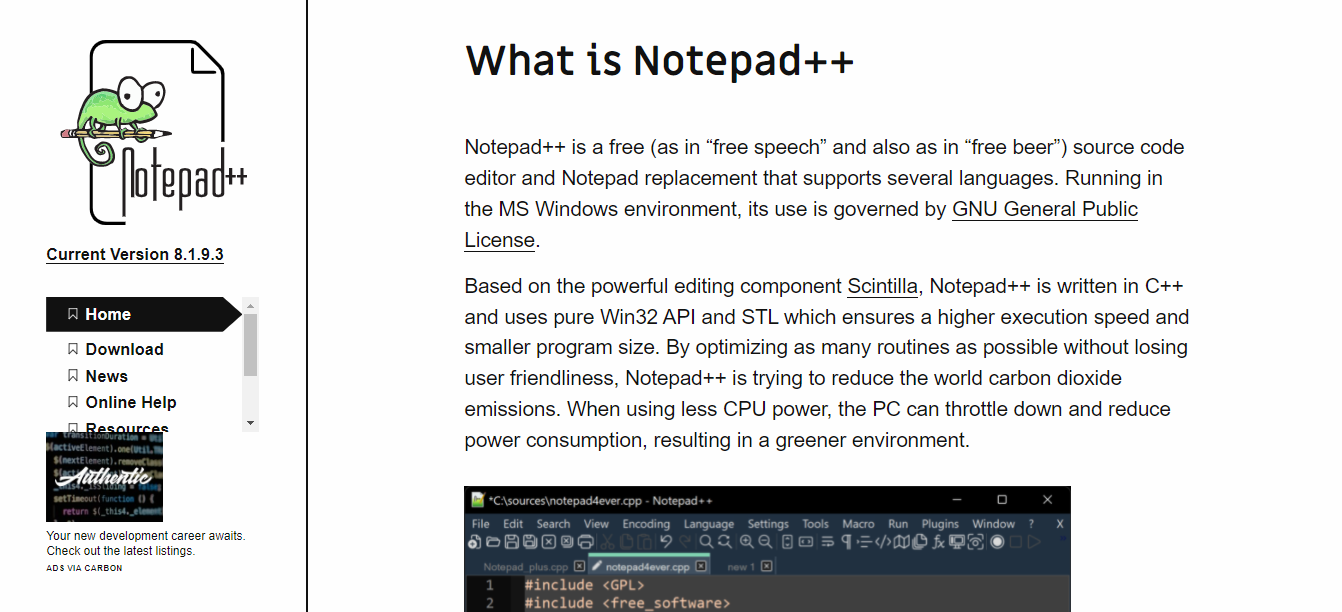1342x612 pixels.
Task: Click the Zoom Out icon in the toolbar
Action: point(765,542)
